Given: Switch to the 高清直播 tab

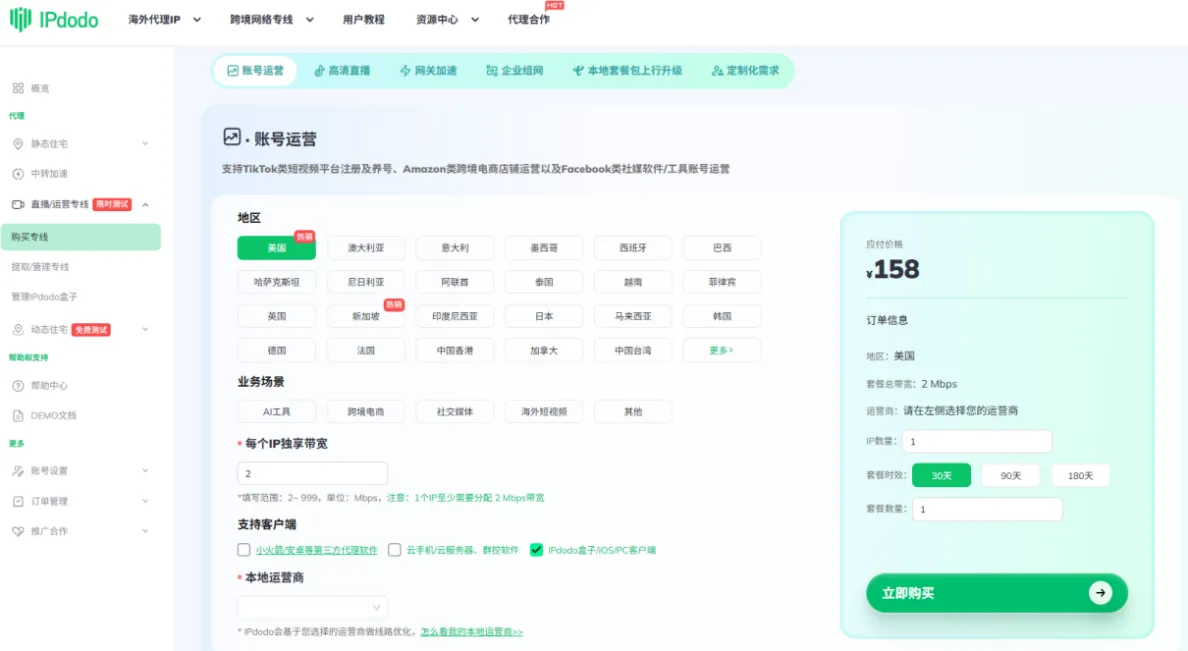Looking at the screenshot, I should (342, 71).
